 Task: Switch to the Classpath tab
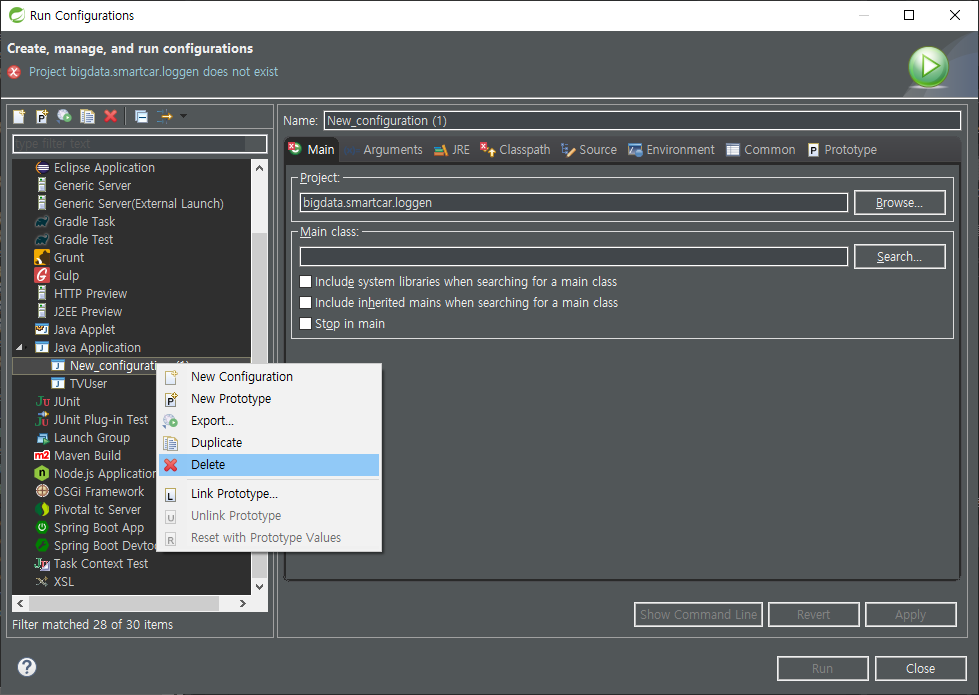tap(515, 150)
